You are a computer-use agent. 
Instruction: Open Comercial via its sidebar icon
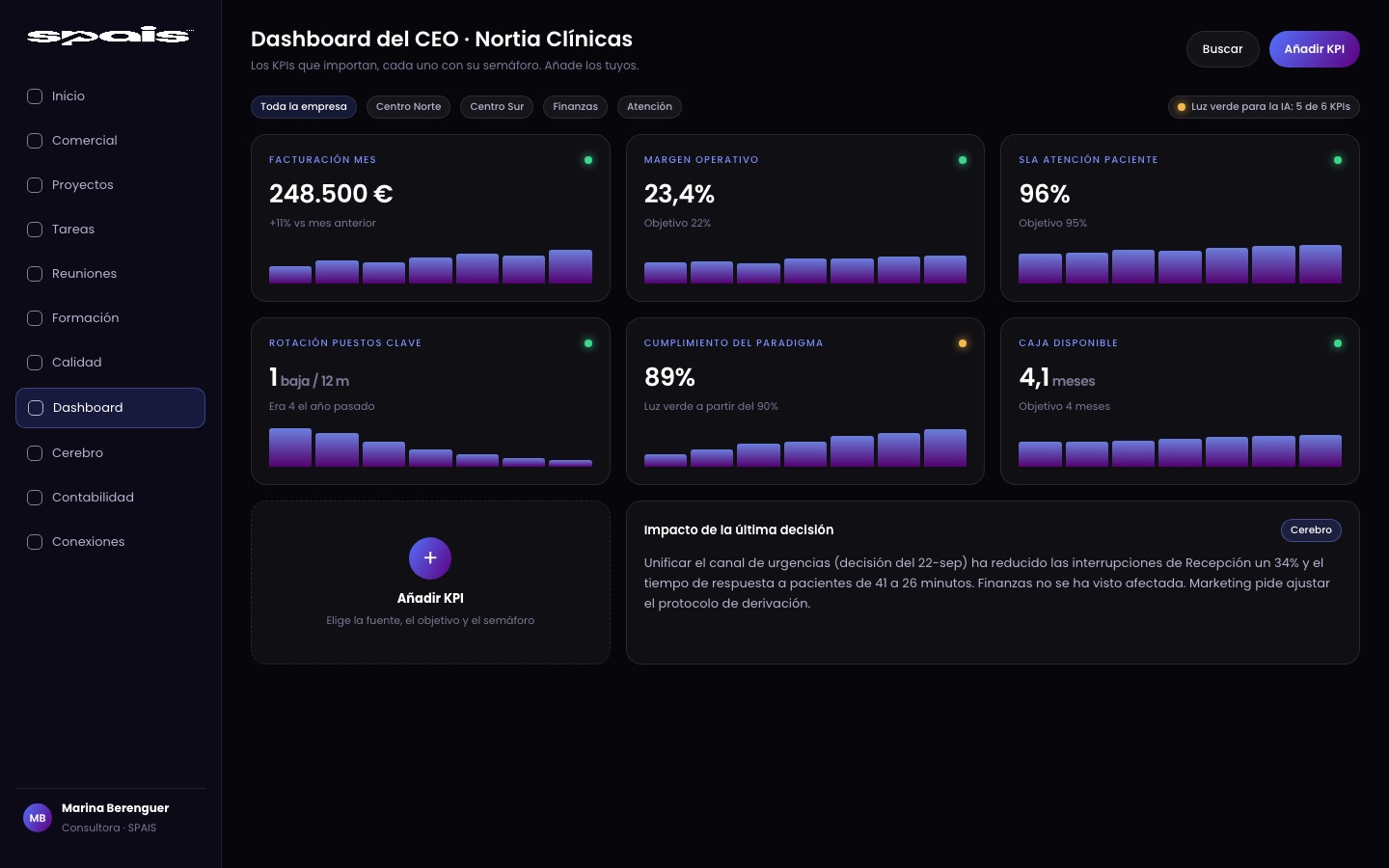35,141
